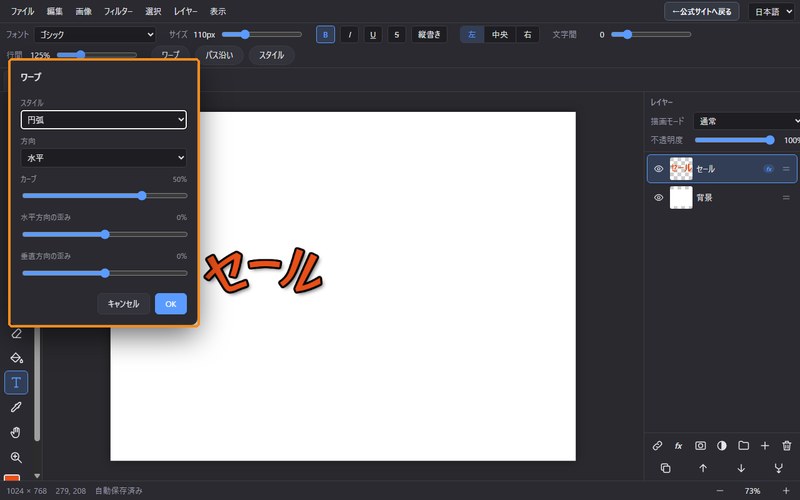Adjust 垂直方向の歪み slider handle

(x=105, y=273)
